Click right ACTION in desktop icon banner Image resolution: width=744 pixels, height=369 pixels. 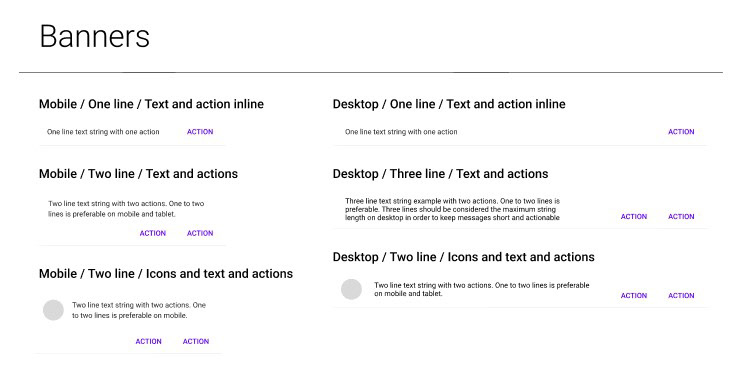tap(681, 295)
